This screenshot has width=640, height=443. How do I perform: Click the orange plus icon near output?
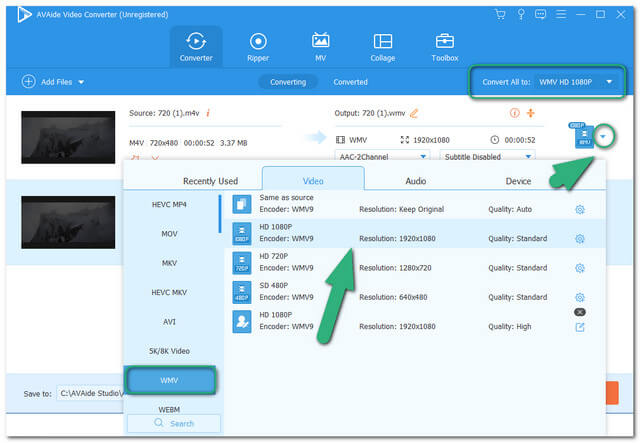point(531,113)
